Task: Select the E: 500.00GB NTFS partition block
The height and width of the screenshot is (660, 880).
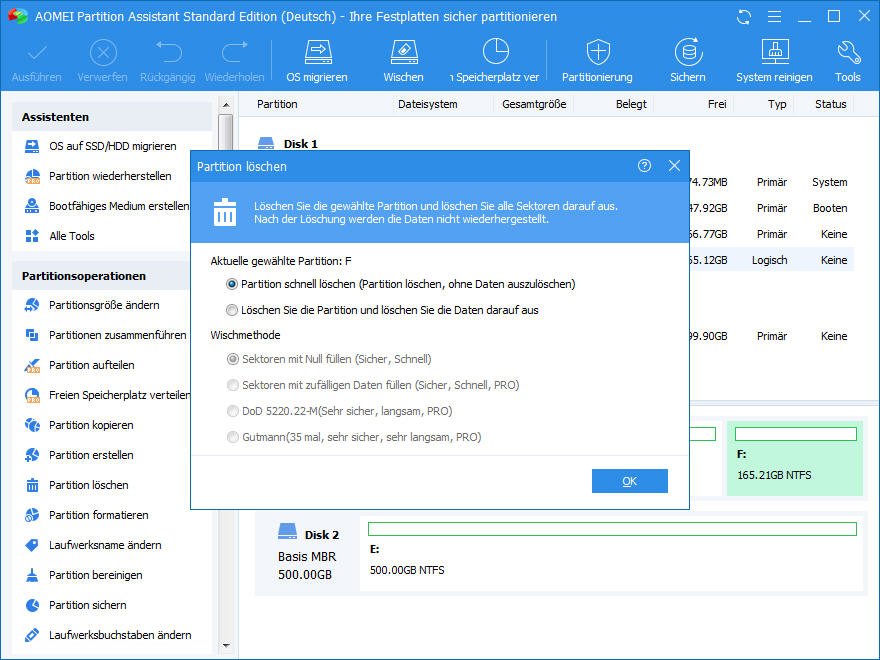Action: 612,551
